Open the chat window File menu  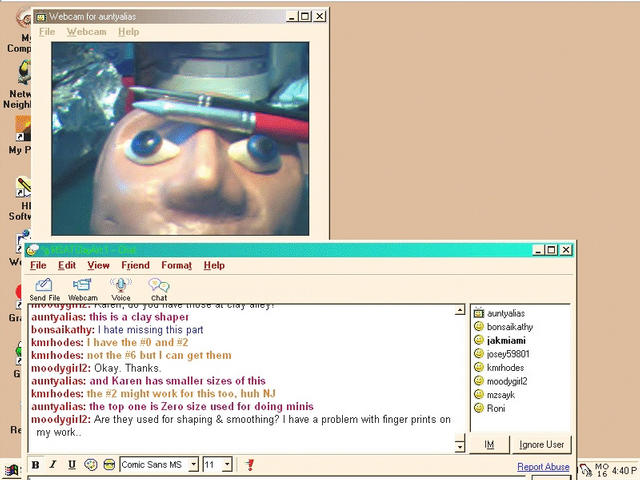click(38, 265)
